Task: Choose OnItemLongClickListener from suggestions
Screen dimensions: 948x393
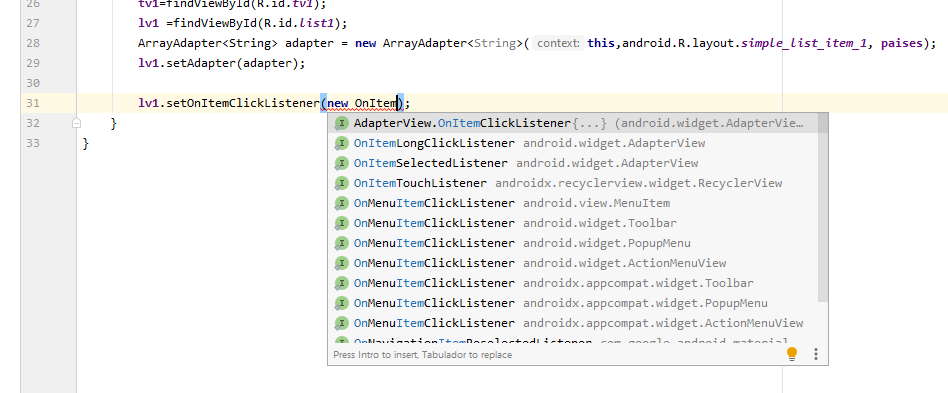Action: (x=573, y=143)
